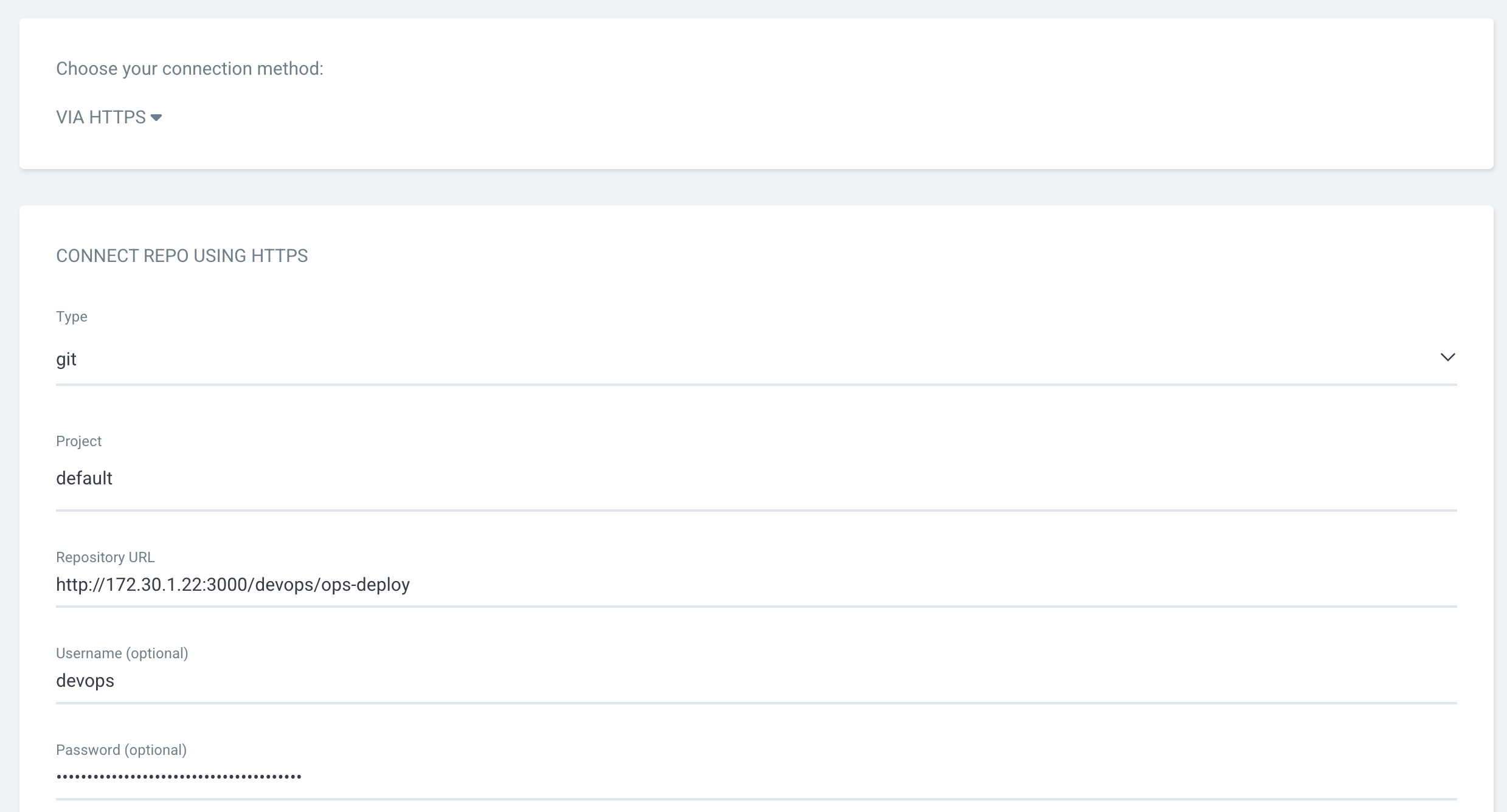This screenshot has width=1507, height=812.
Task: Click the Username field containing devops
Action: (x=85, y=681)
